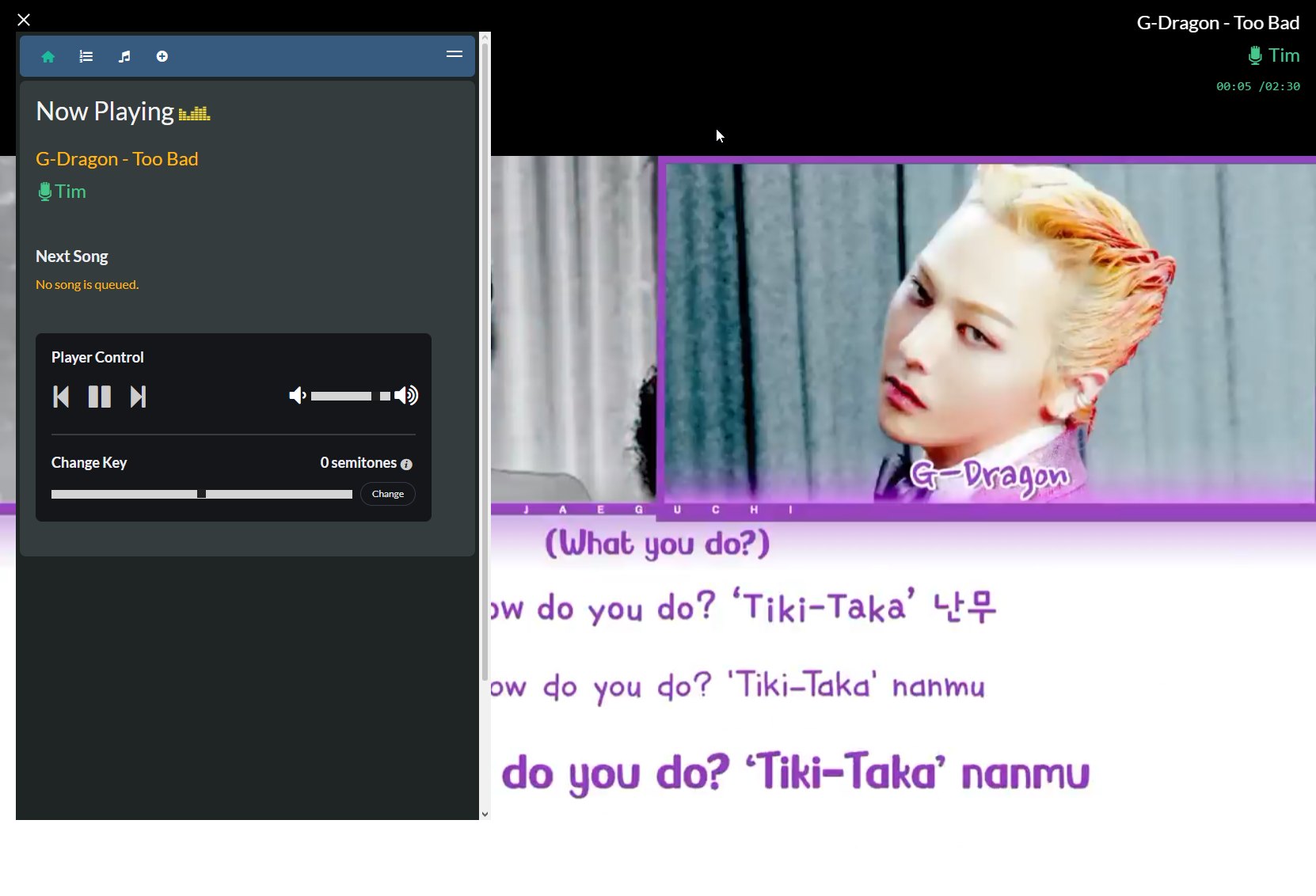
Task: Click the scrollbar down arrow
Action: 485,814
